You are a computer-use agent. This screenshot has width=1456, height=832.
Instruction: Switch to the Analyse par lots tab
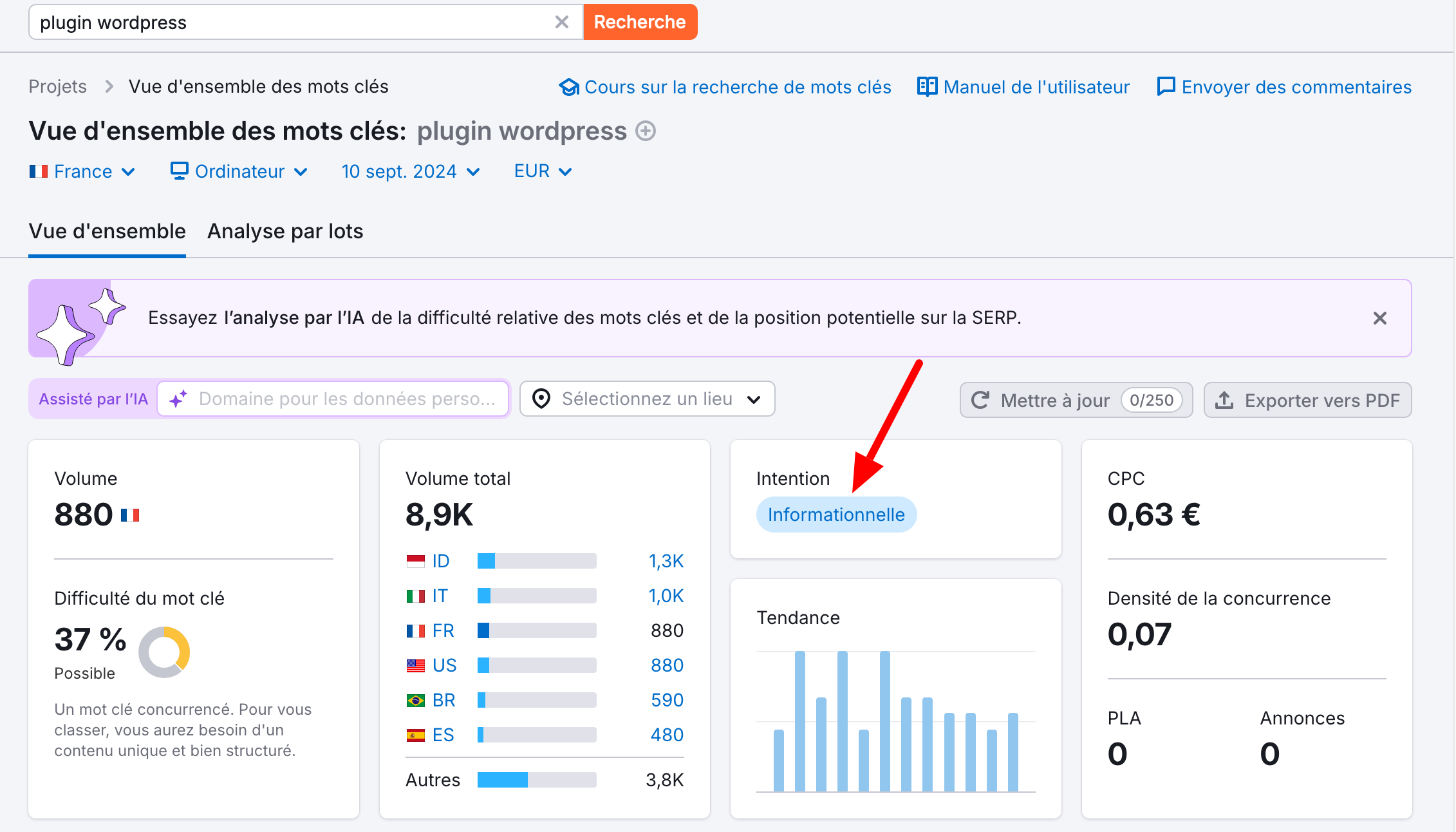285,231
